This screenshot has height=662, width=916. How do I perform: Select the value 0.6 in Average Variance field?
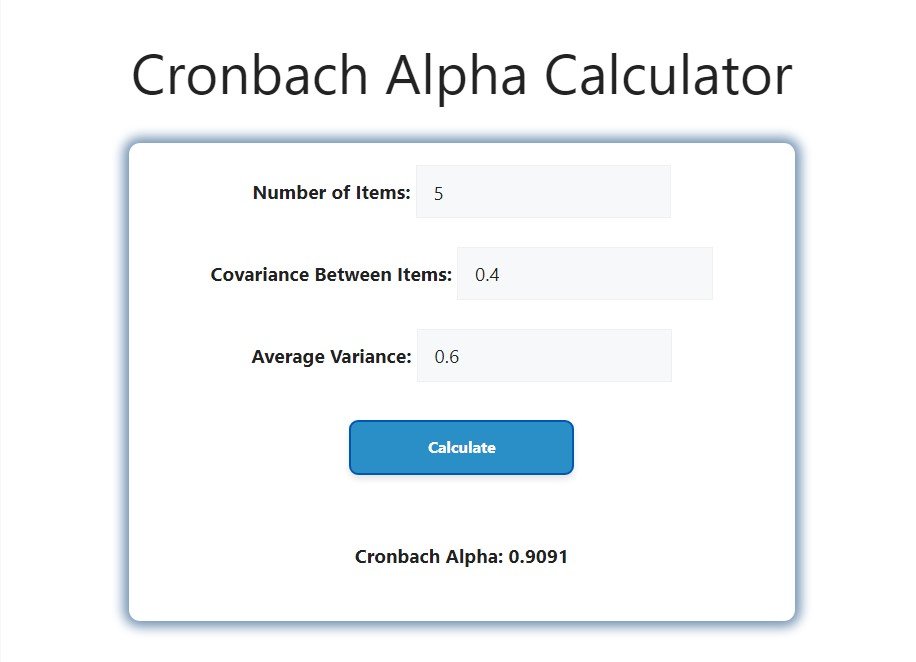coord(447,355)
